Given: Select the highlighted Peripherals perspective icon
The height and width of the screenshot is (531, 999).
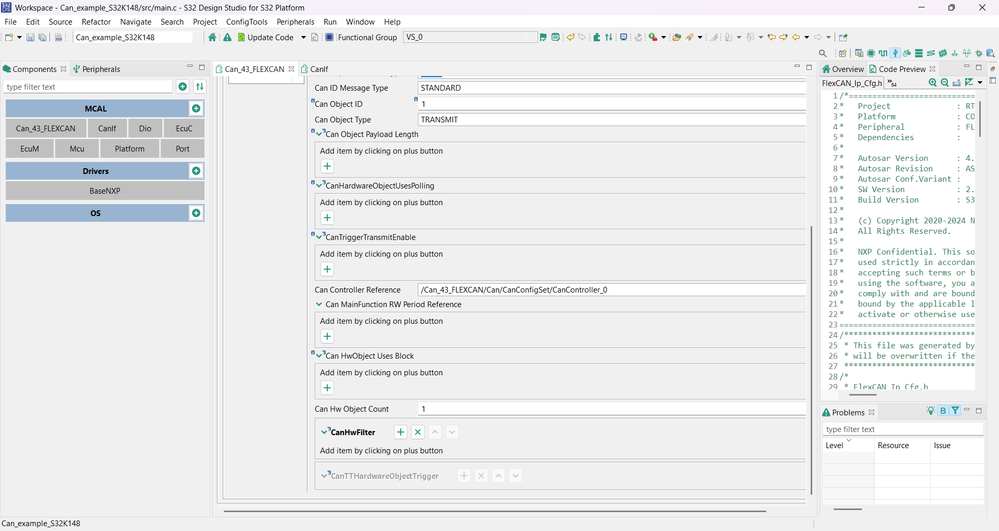Looking at the screenshot, I should pyautogui.click(x=895, y=54).
